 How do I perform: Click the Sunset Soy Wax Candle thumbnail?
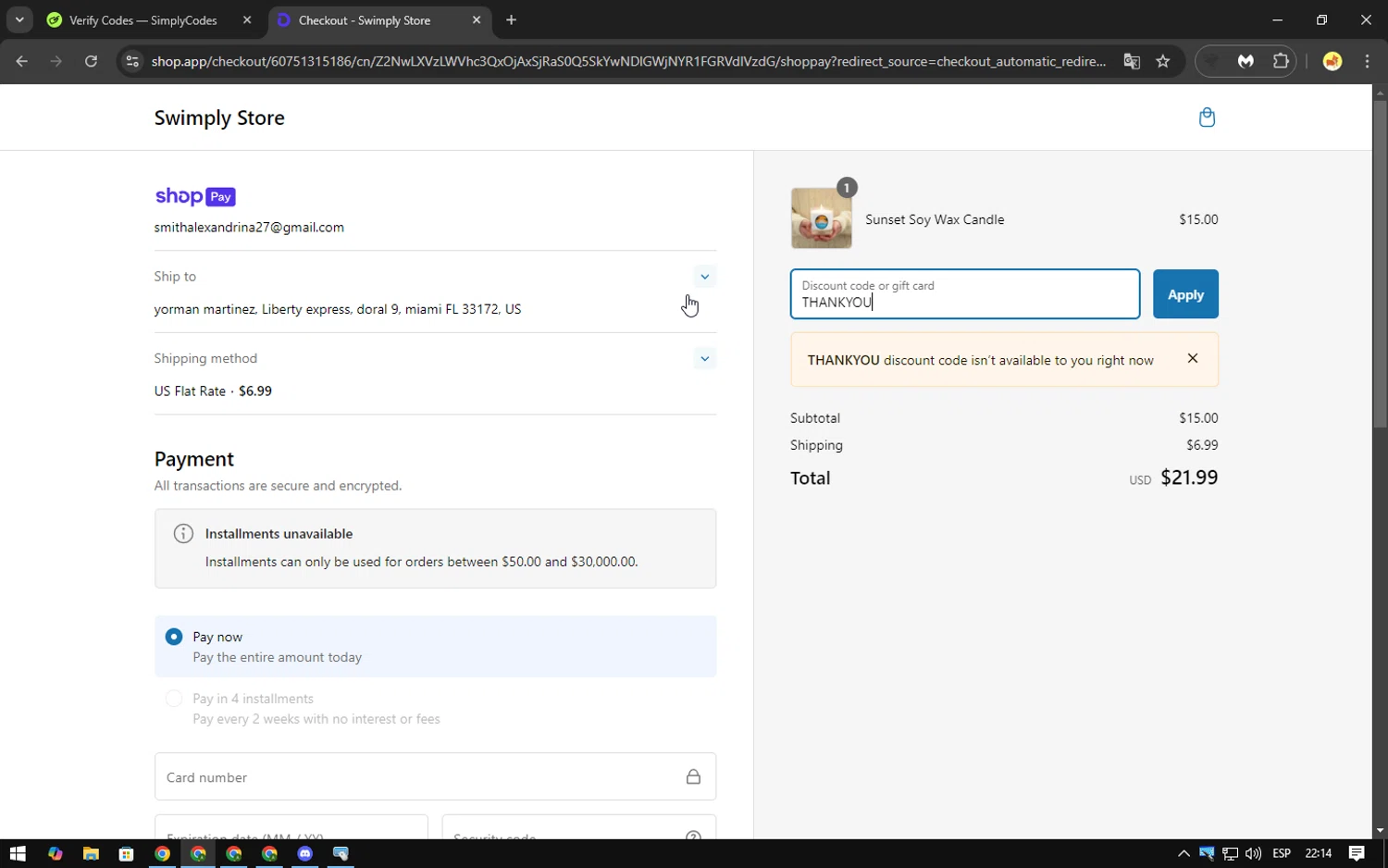[821, 219]
